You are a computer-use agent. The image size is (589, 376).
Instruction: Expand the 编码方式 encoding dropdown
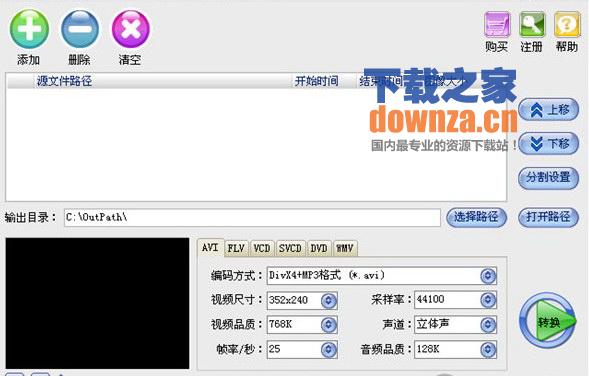click(488, 276)
